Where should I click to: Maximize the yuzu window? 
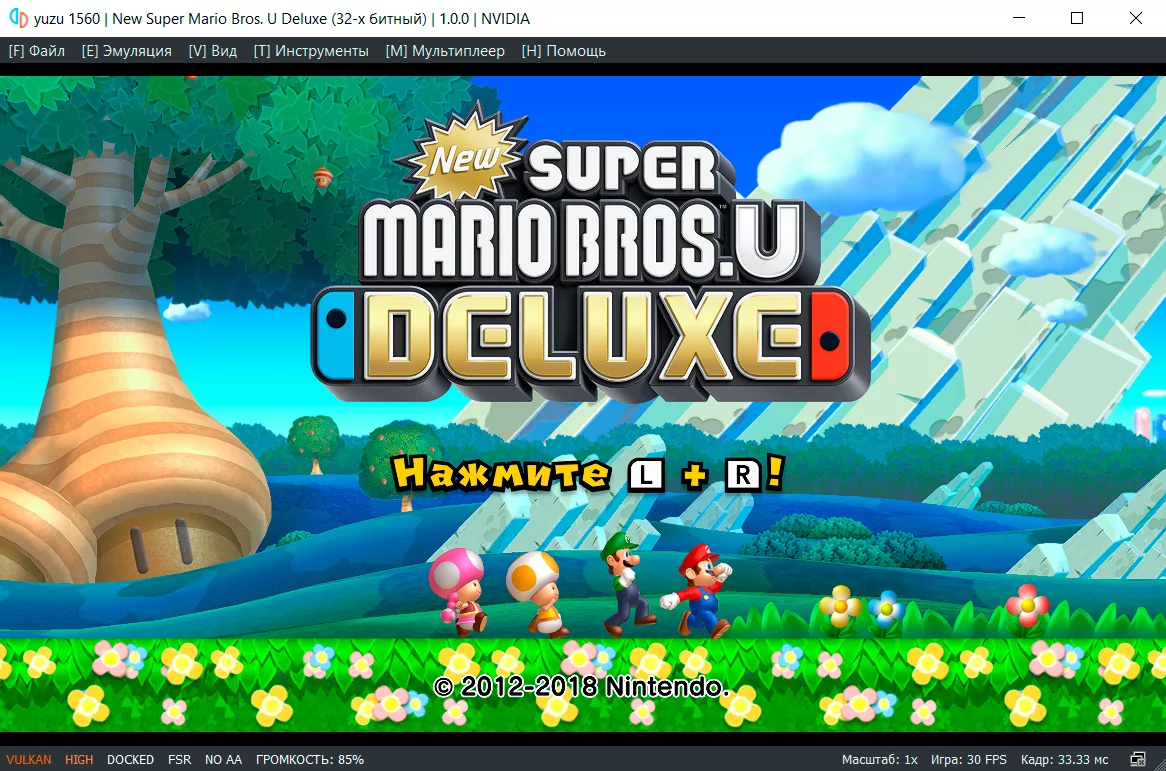(x=1077, y=18)
